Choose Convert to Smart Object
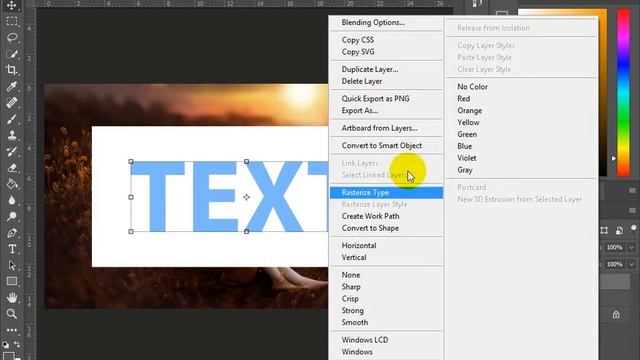Viewport: 640px width, 360px height. 382,145
